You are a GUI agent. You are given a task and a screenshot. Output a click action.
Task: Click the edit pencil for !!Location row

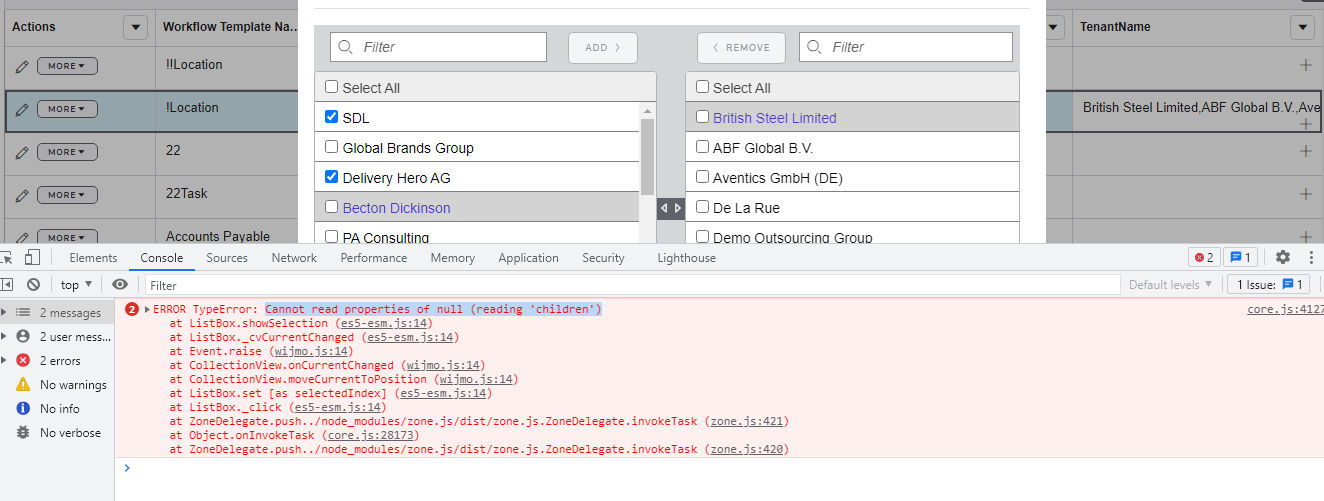[x=22, y=66]
